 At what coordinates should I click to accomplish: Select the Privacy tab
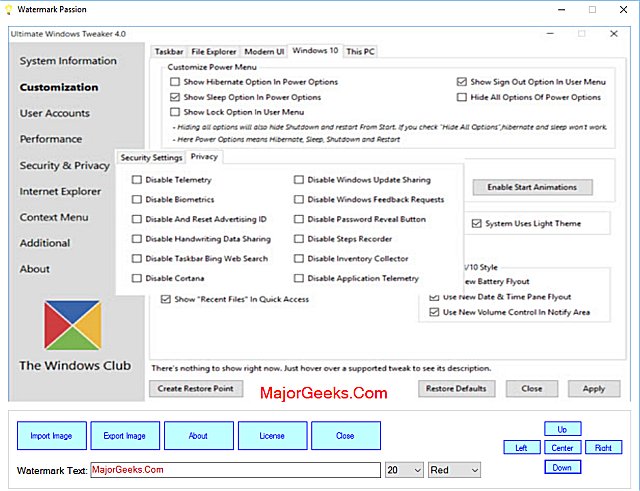click(204, 157)
